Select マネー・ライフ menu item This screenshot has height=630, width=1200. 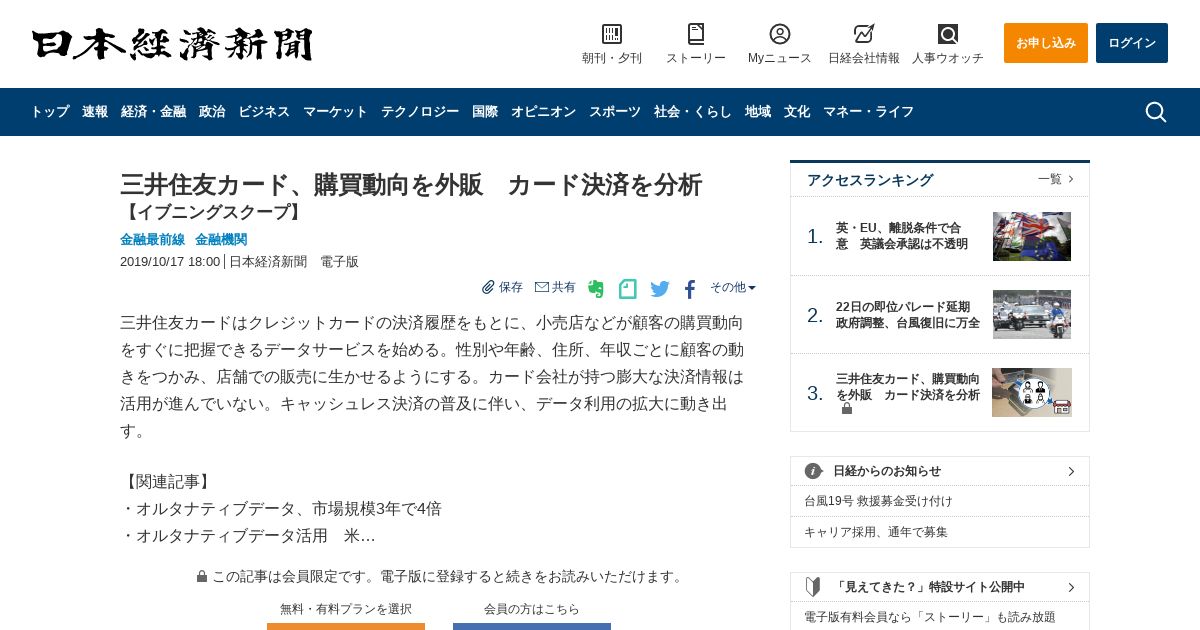pyautogui.click(x=868, y=112)
